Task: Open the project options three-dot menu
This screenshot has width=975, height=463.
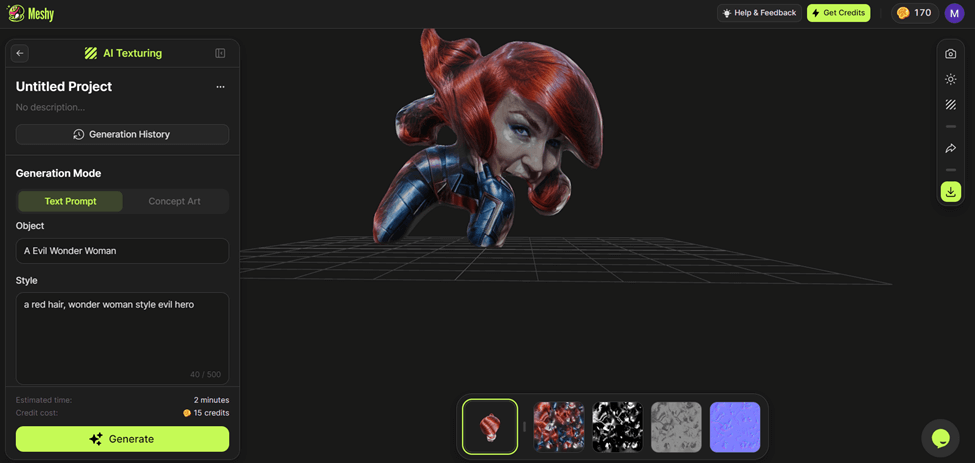Action: (220, 87)
